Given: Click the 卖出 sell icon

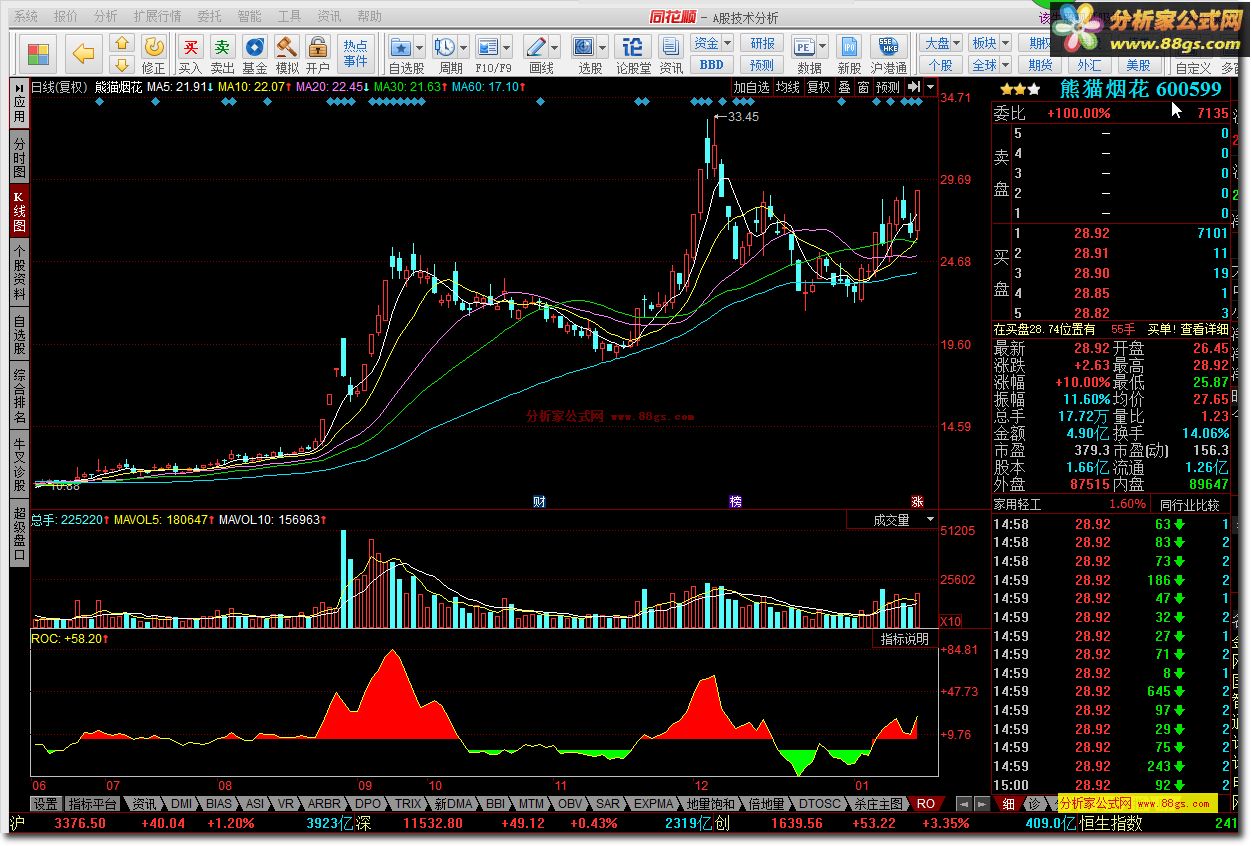Looking at the screenshot, I should 222,54.
